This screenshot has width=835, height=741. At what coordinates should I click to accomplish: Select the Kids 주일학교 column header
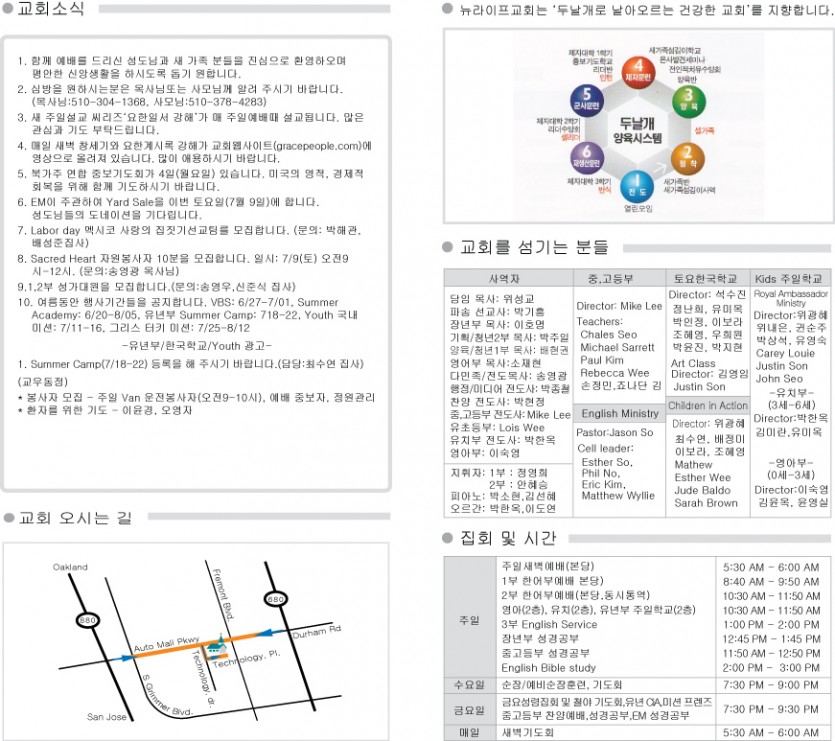tap(788, 278)
